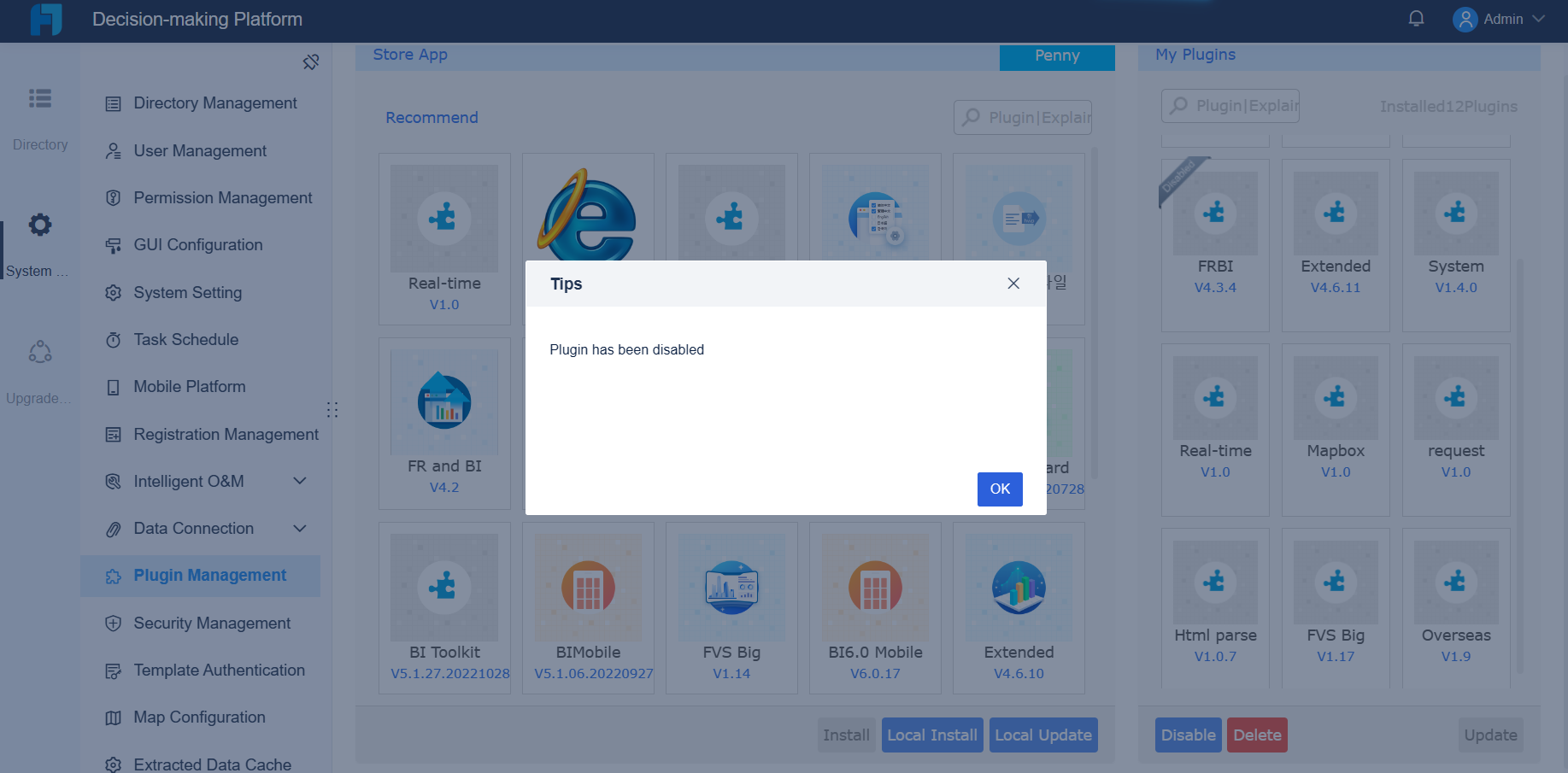Select the disabled FRBI plugin in My Plugins
This screenshot has width=1568, height=773.
pyautogui.click(x=1215, y=245)
